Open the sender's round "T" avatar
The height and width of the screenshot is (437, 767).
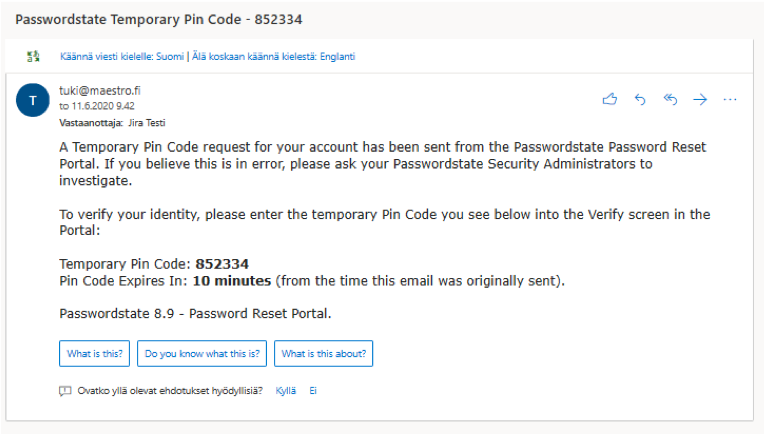pyautogui.click(x=33, y=101)
